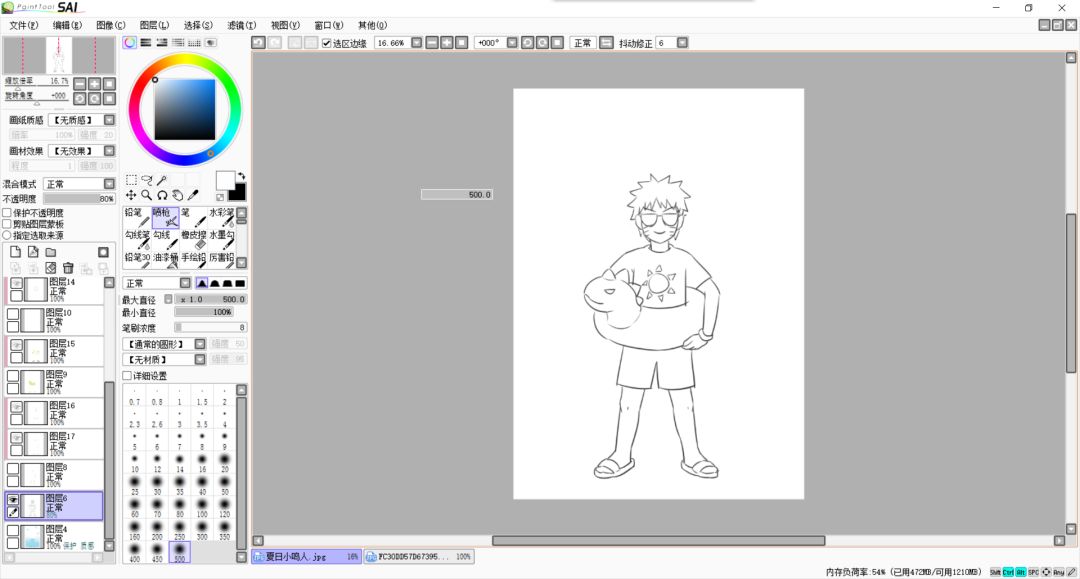The image size is (1080, 579).
Task: Open the brush mode 正常 dropdown
Action: coord(185,283)
